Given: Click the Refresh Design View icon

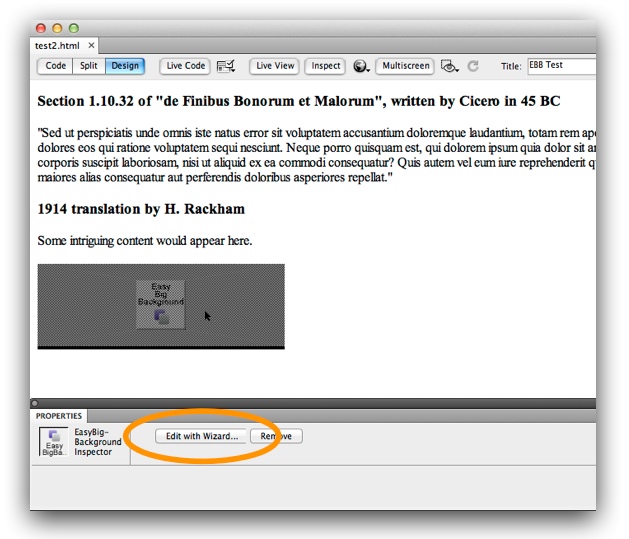Looking at the screenshot, I should 473,66.
